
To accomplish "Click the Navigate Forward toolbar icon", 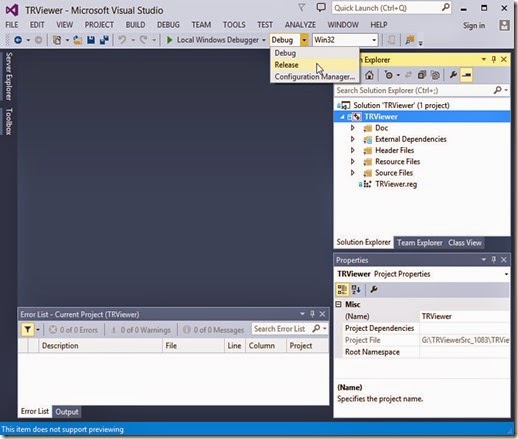I will point(39,40).
